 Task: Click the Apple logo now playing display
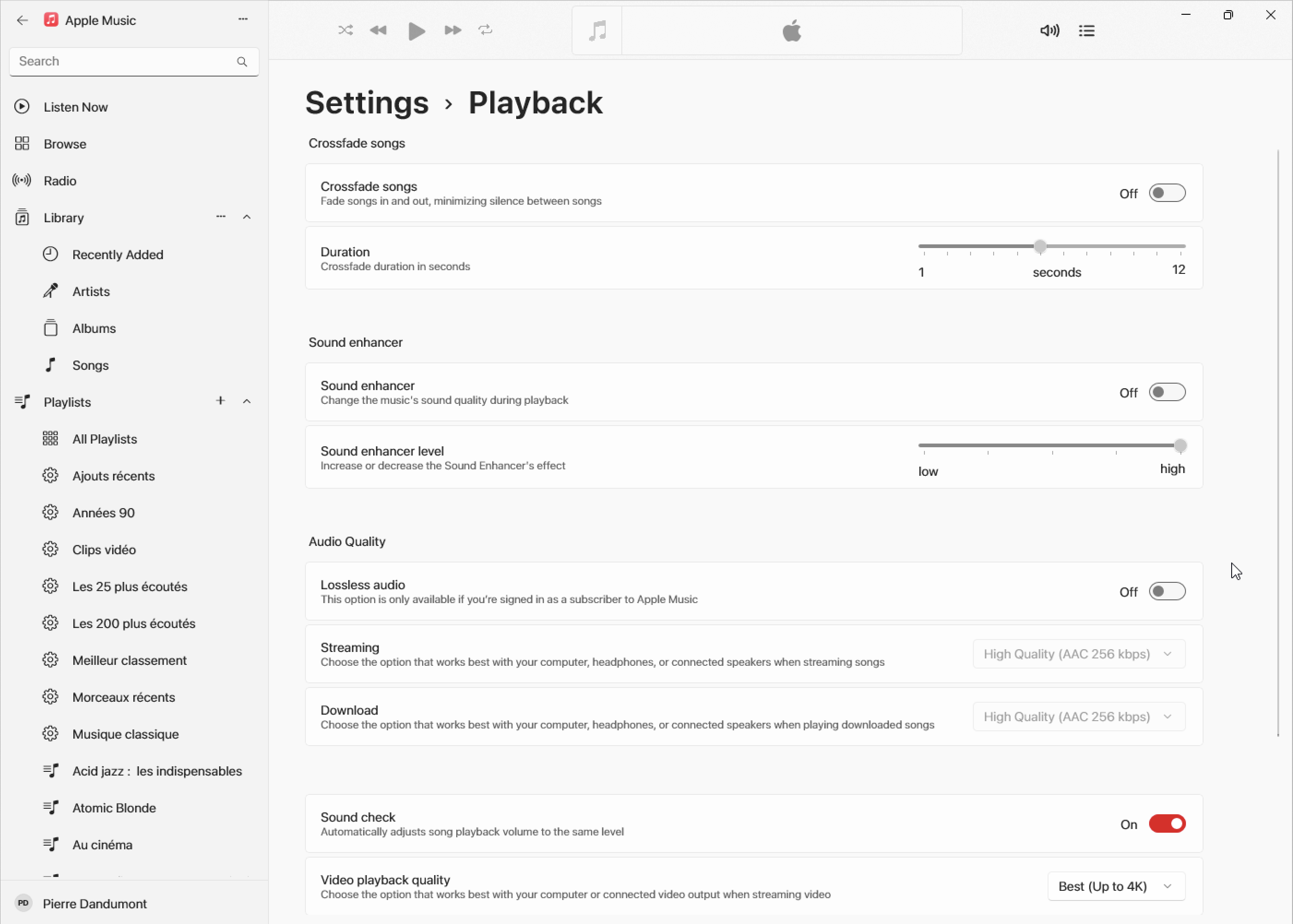[792, 31]
